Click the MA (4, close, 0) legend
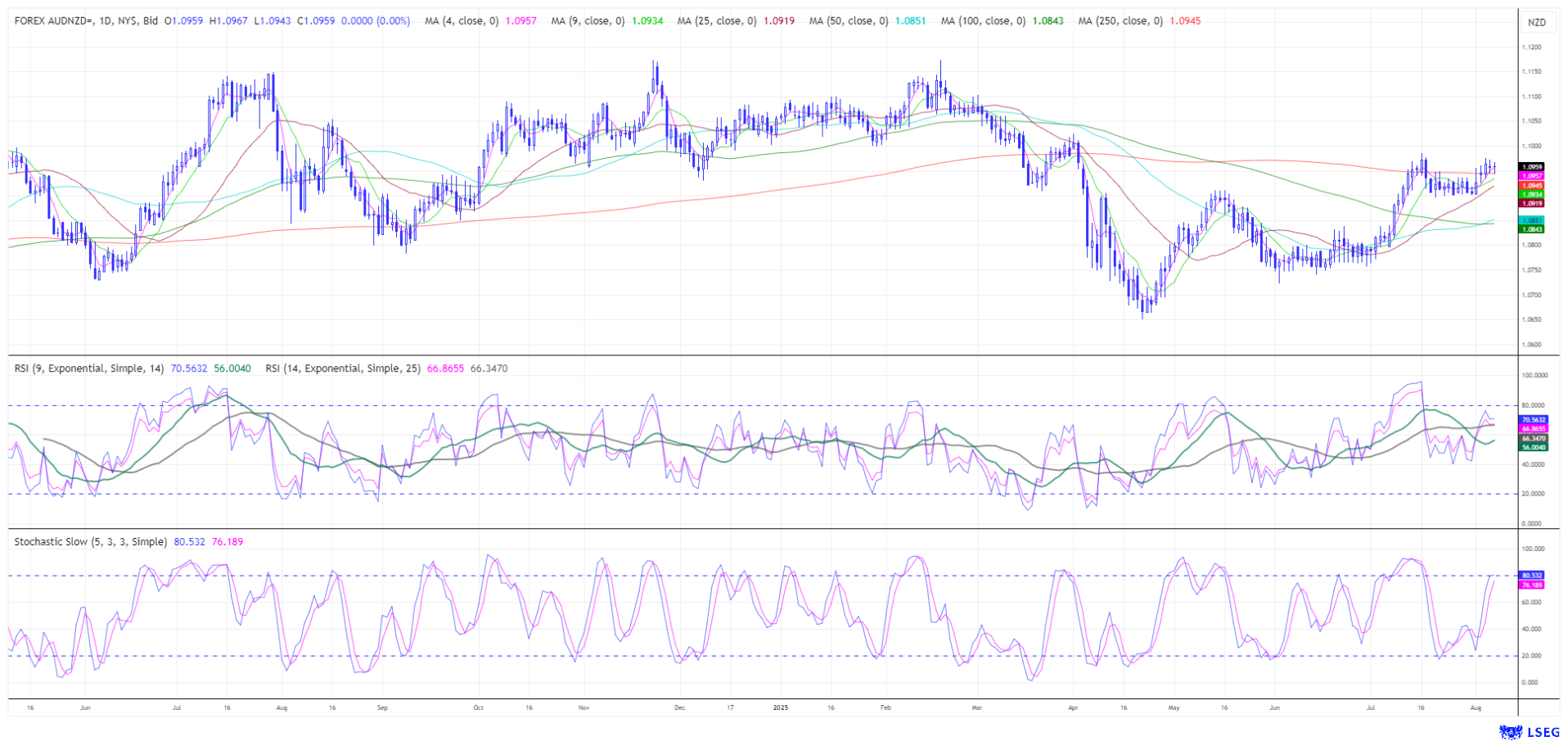The height and width of the screenshot is (741, 1568). click(462, 20)
